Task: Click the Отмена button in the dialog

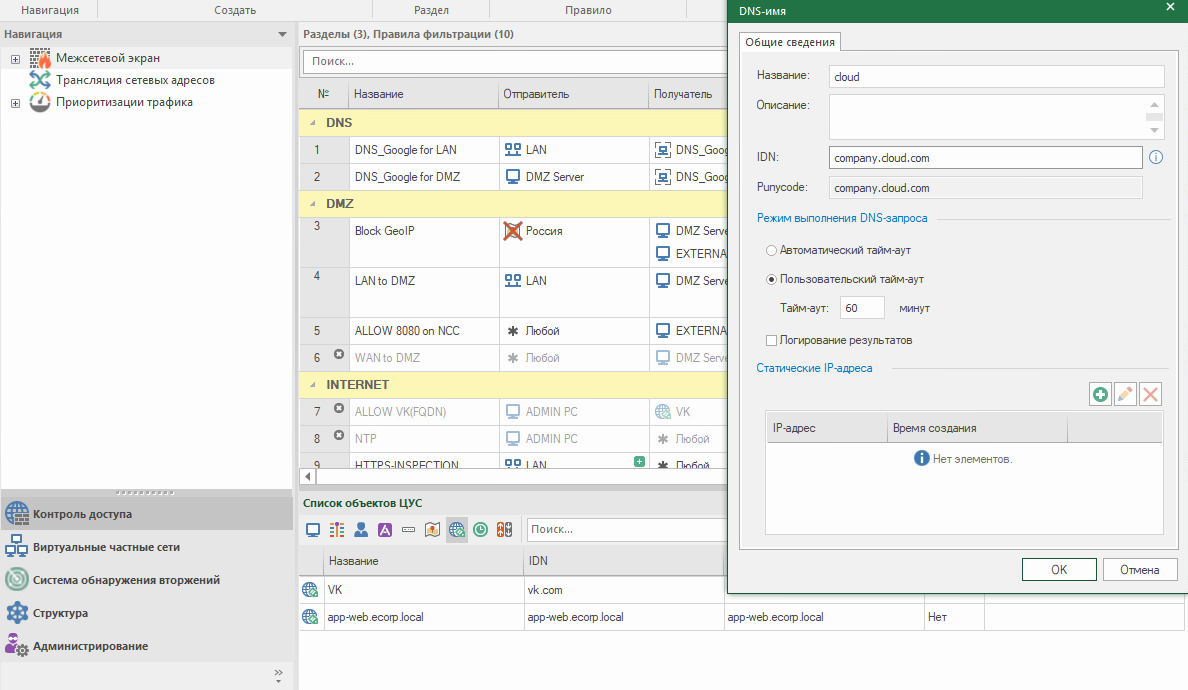Action: click(1140, 570)
